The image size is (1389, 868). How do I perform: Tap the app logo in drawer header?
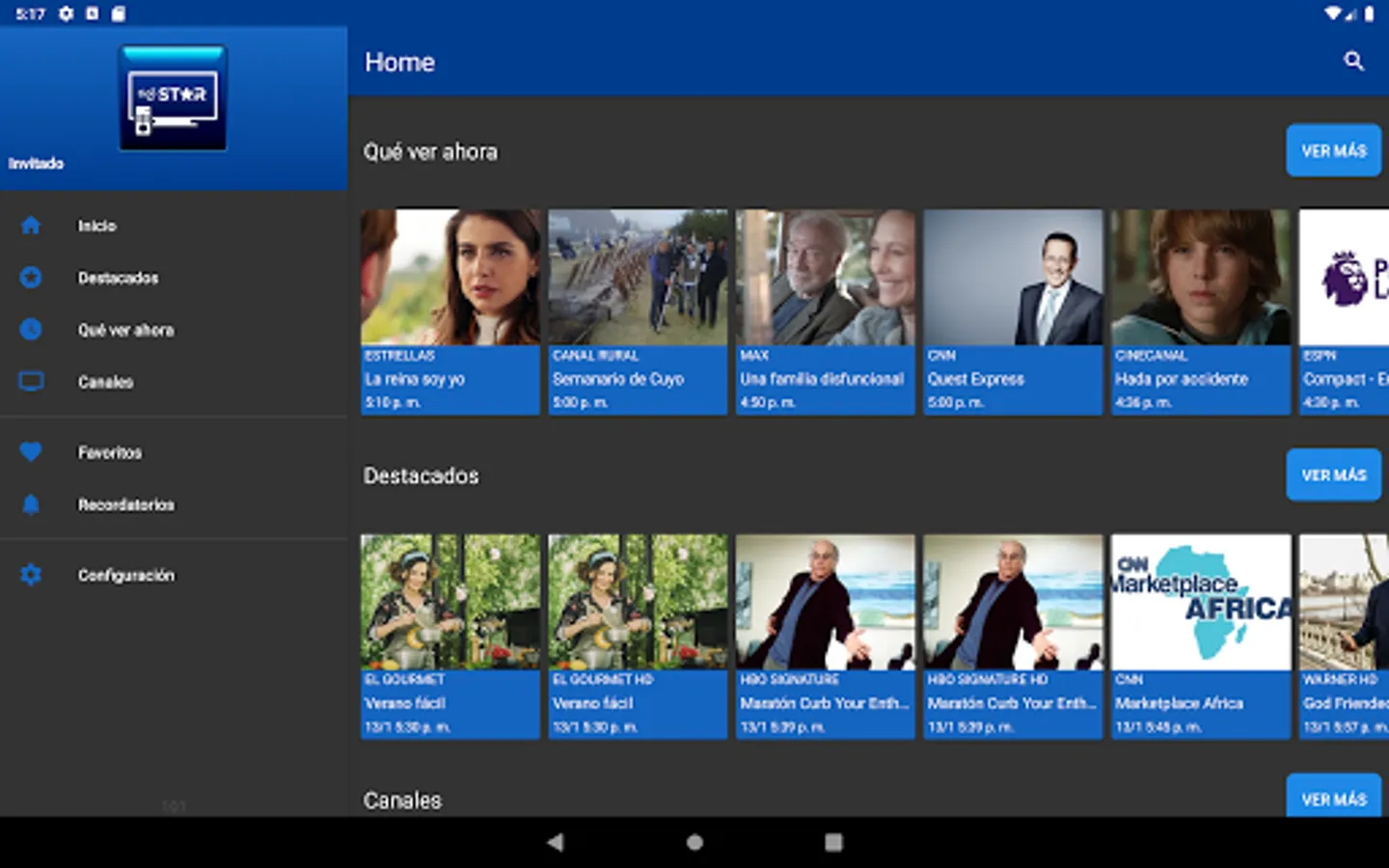click(x=174, y=98)
